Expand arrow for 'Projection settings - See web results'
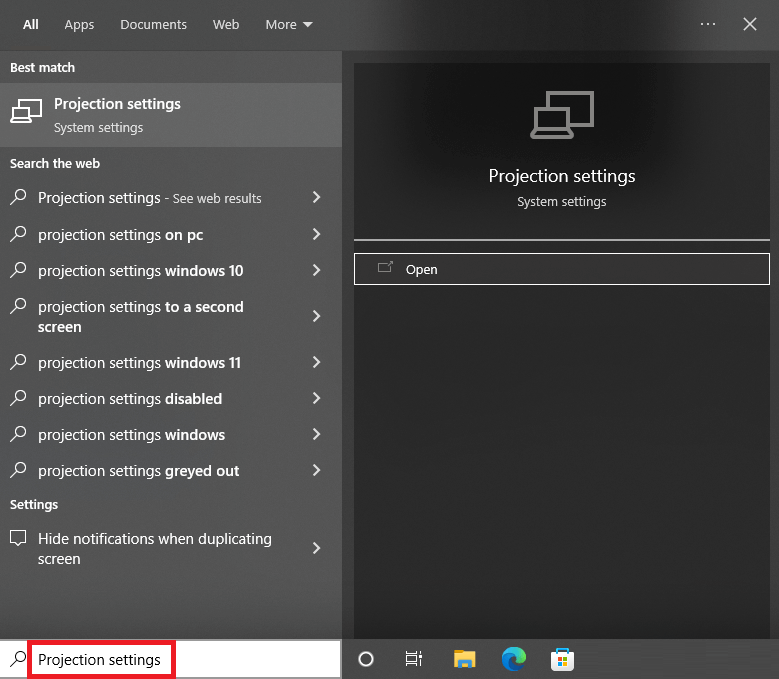This screenshot has width=779, height=679. click(x=316, y=197)
